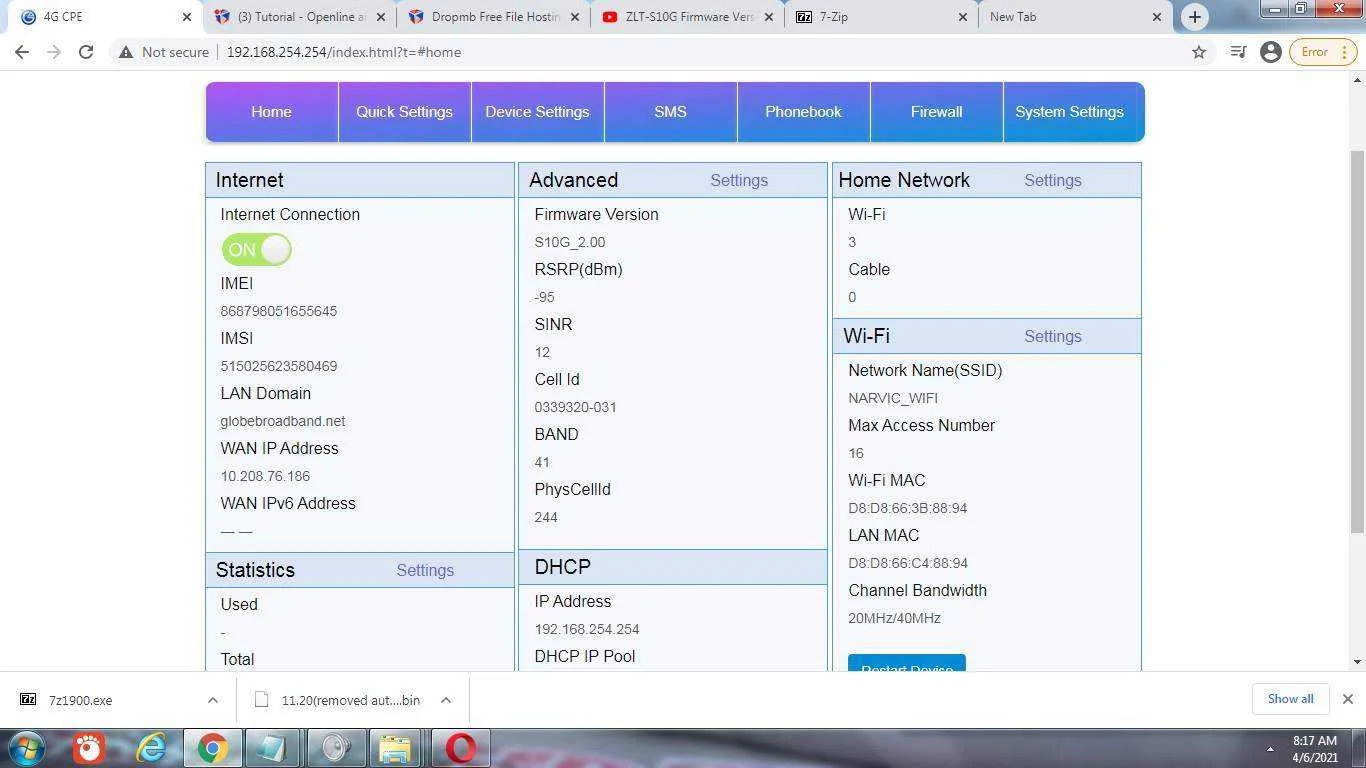Open Settings link in Home Network panel
This screenshot has width=1366, height=768.
click(x=1053, y=180)
